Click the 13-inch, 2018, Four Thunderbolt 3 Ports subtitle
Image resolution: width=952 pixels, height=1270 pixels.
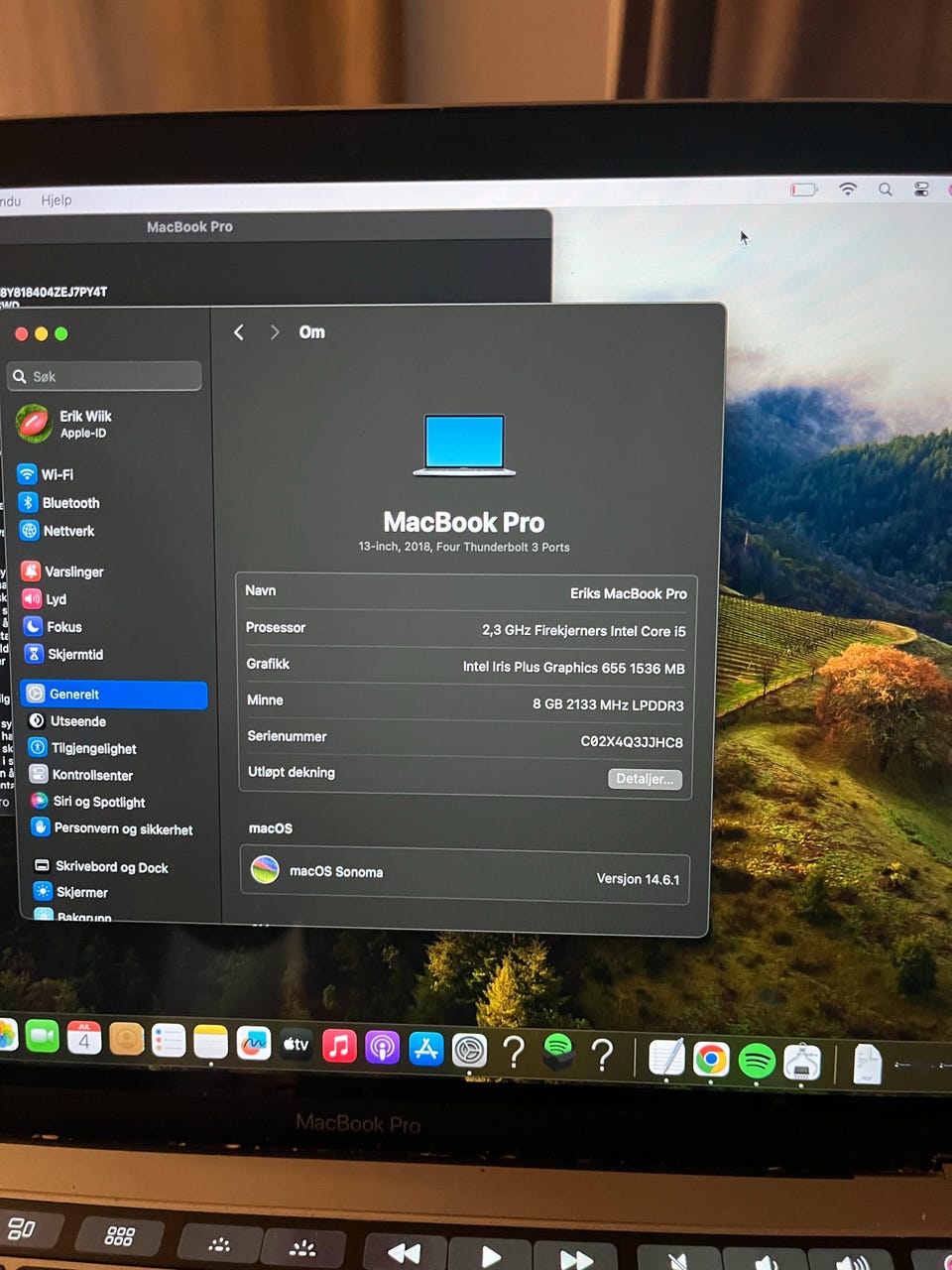coord(464,547)
